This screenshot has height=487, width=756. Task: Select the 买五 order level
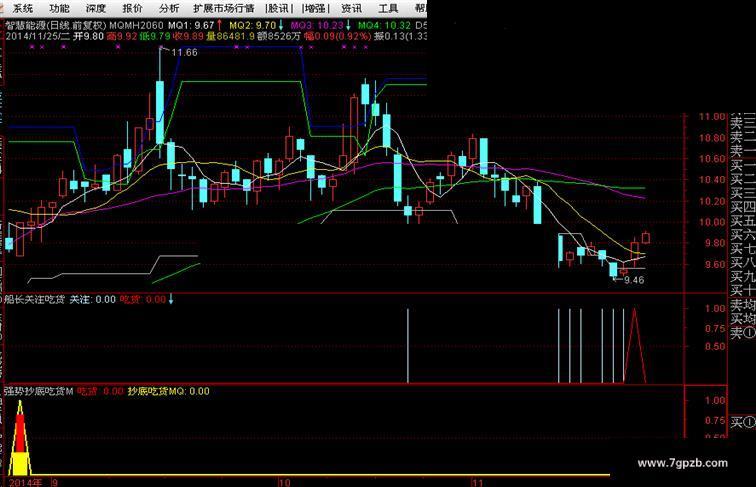[x=742, y=221]
